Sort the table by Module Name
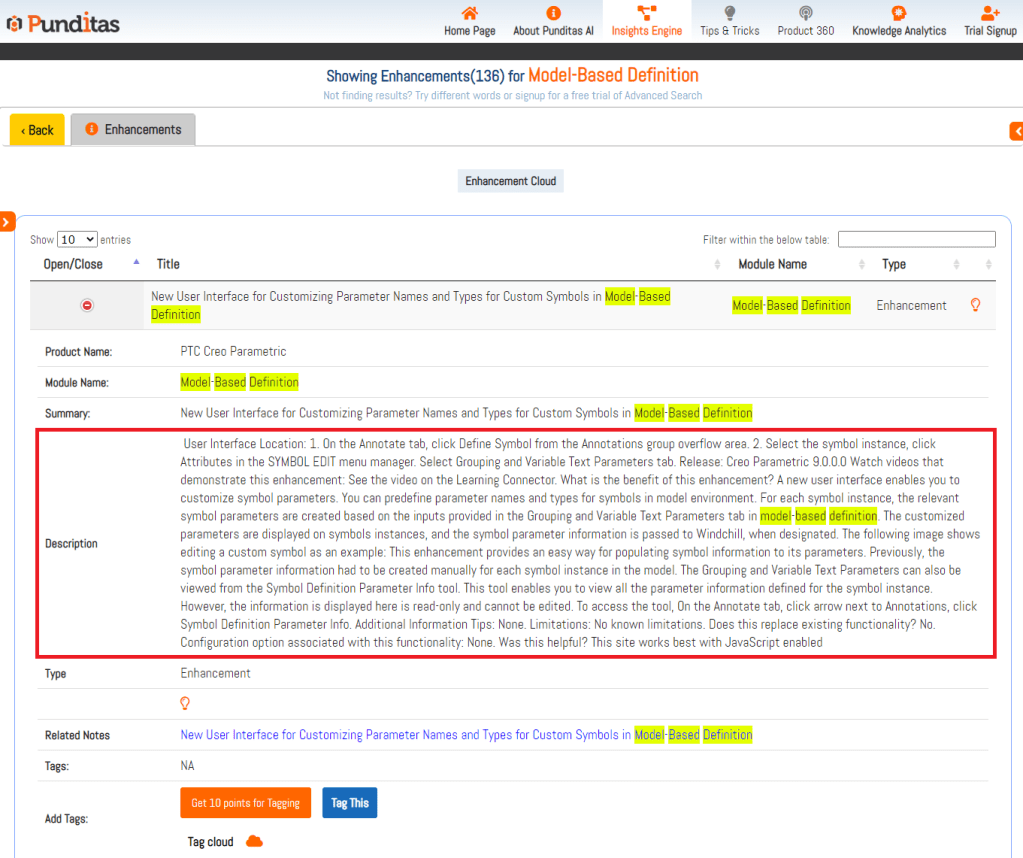Viewport: 1023px width, 858px height. coord(772,264)
